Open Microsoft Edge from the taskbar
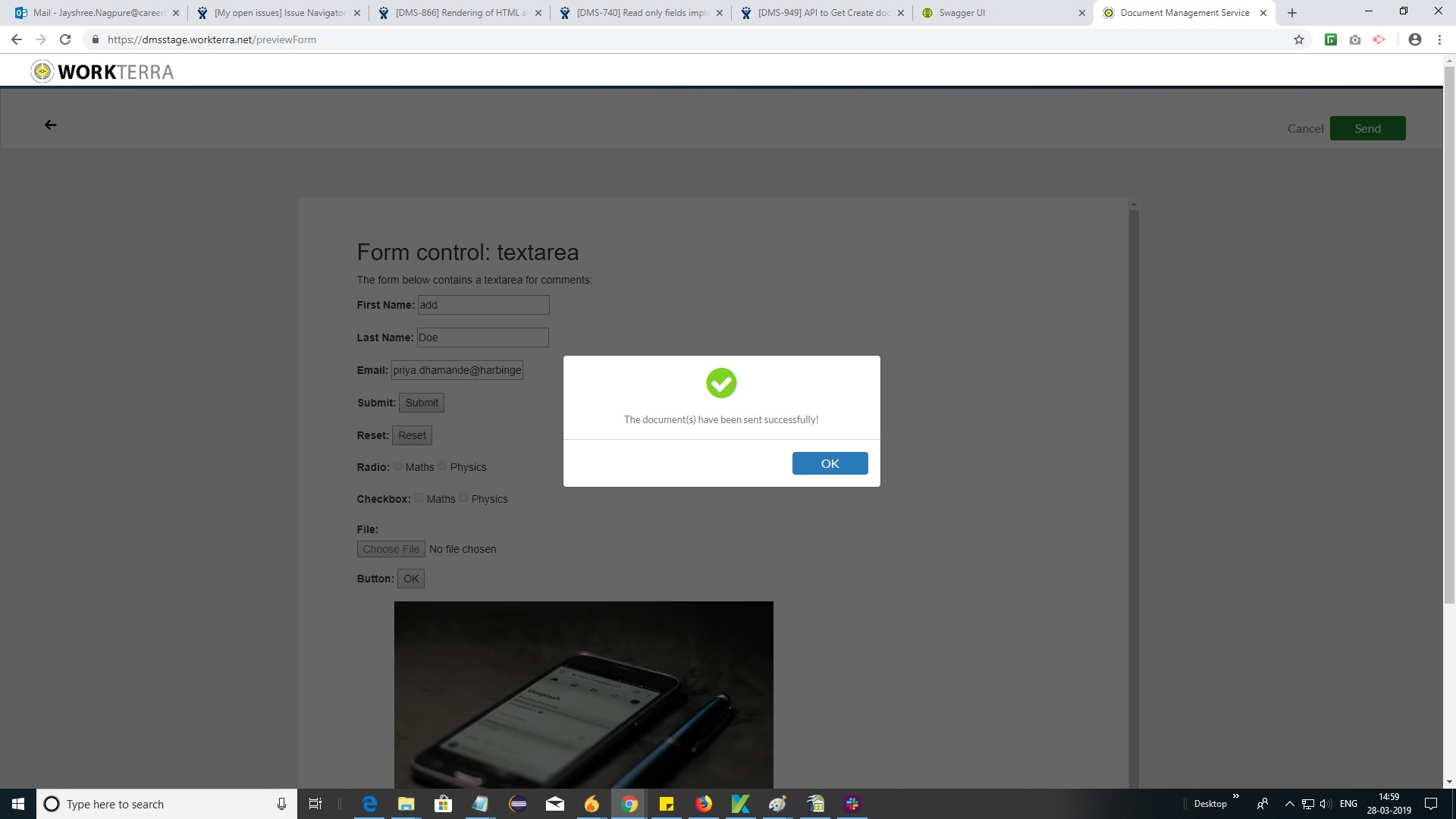The image size is (1456, 819). [369, 804]
